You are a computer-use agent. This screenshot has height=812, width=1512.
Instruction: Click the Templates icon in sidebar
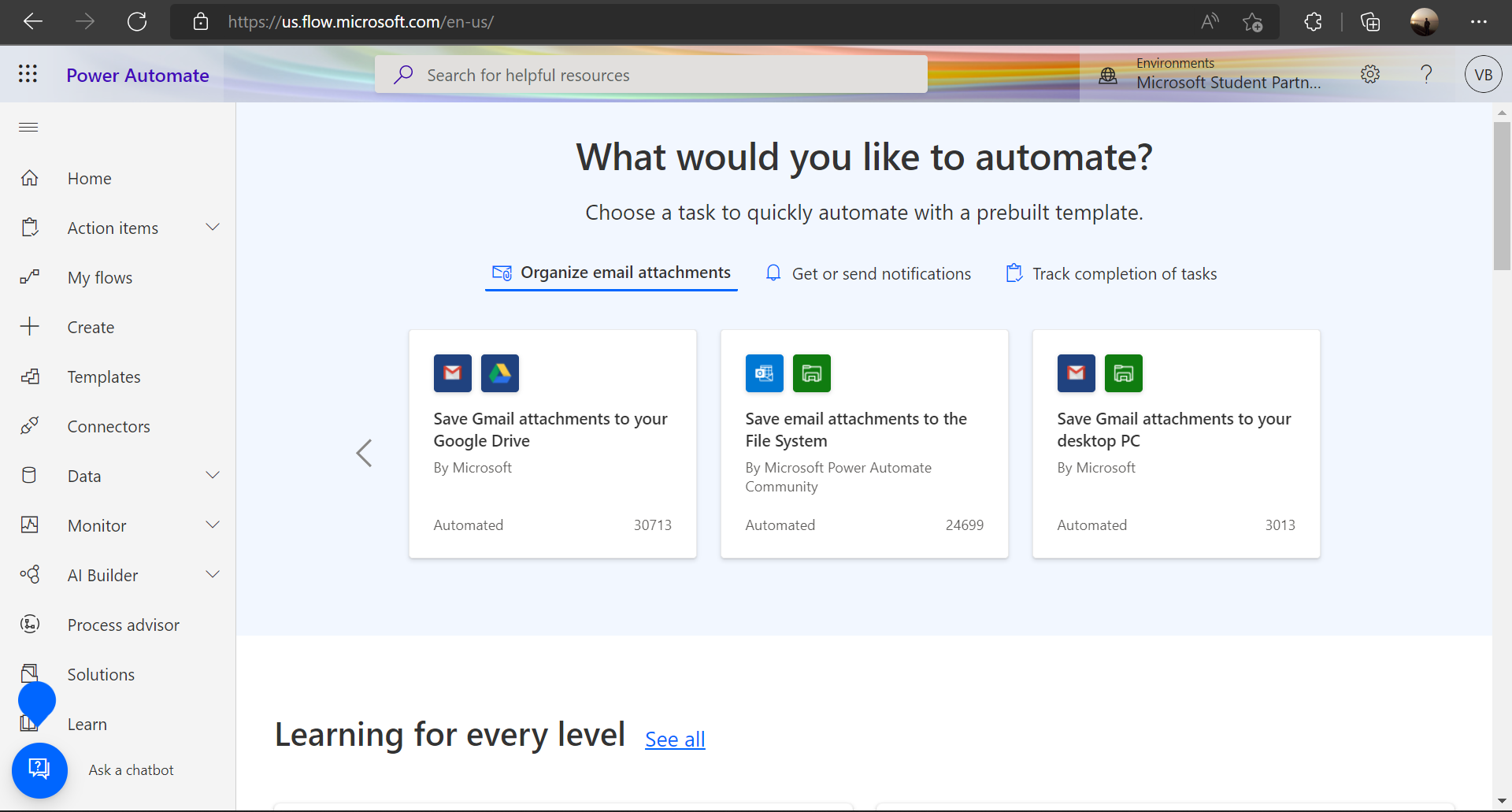[30, 376]
